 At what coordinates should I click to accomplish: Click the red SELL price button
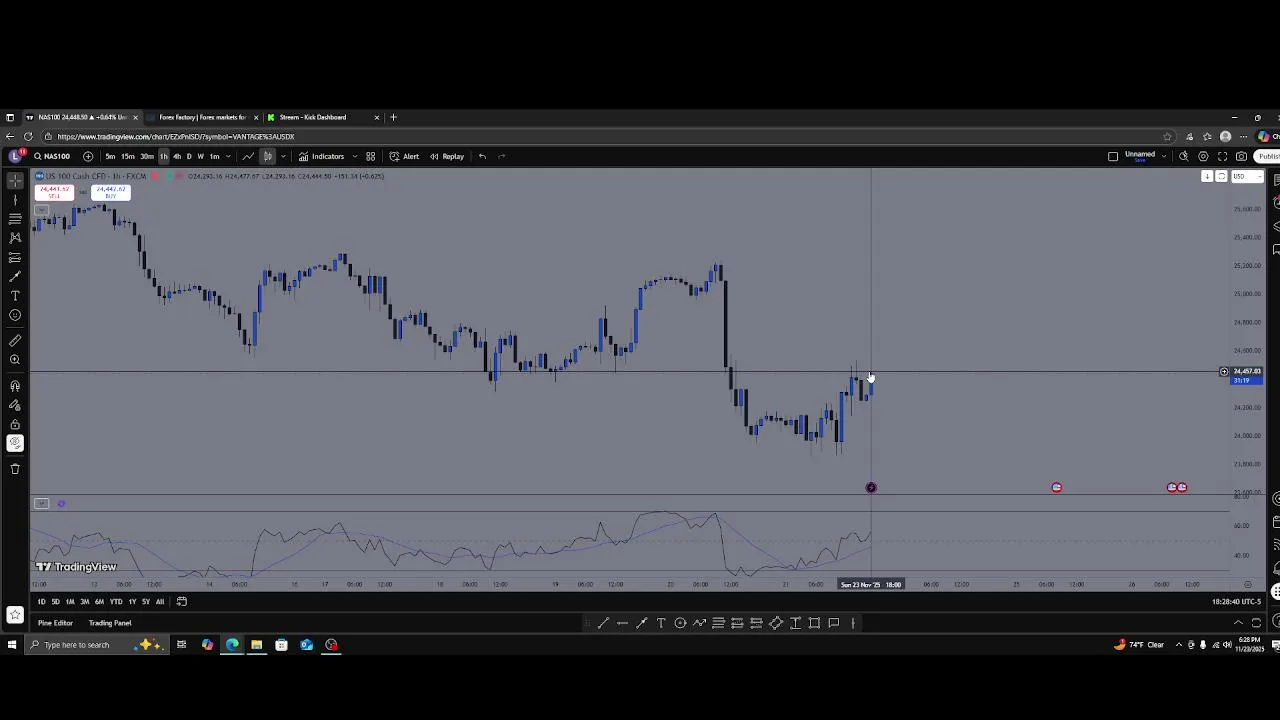click(54, 192)
